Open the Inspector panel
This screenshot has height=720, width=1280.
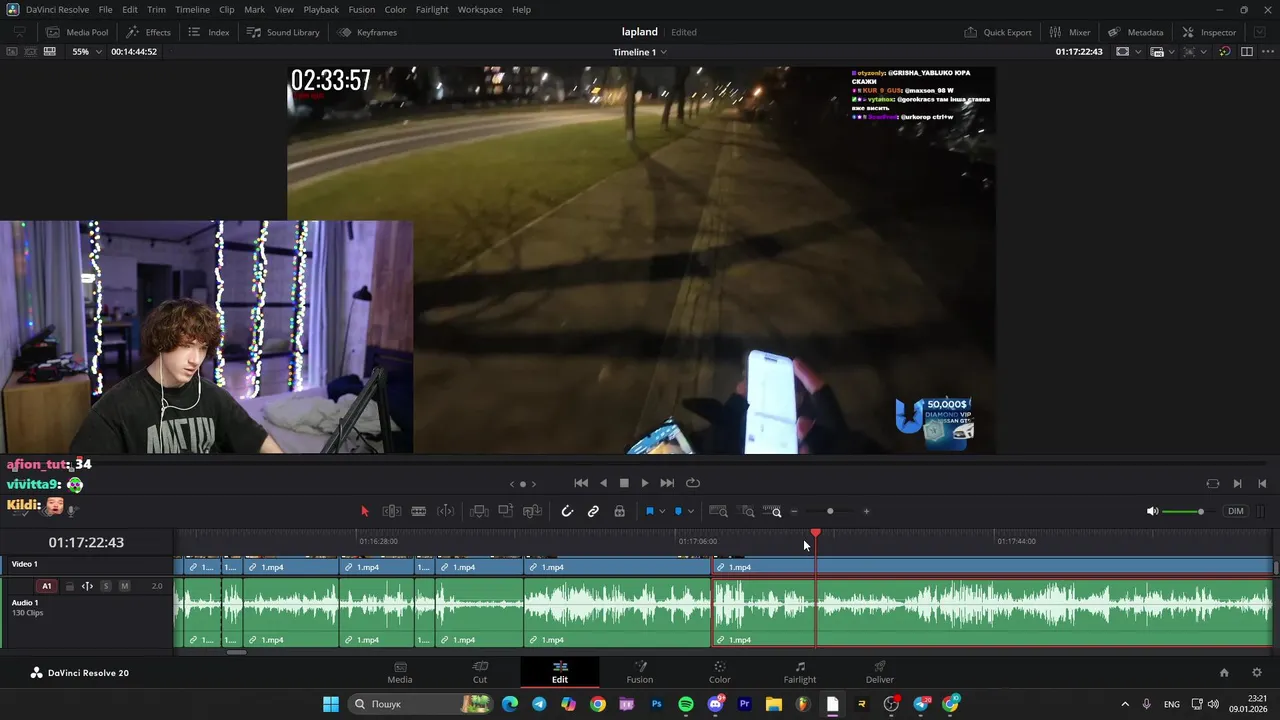1208,32
